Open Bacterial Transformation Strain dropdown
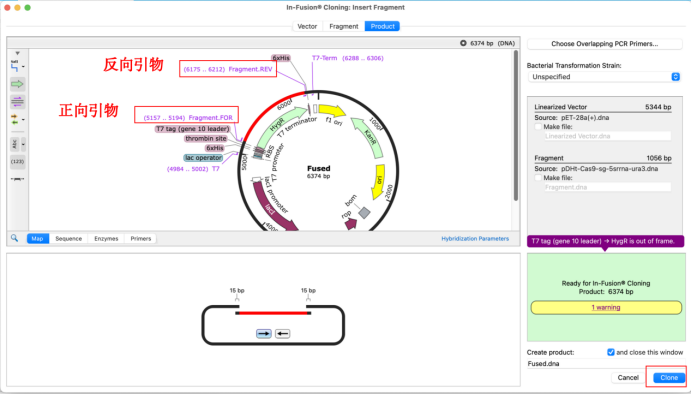This screenshot has height=394, width=692. (x=604, y=77)
